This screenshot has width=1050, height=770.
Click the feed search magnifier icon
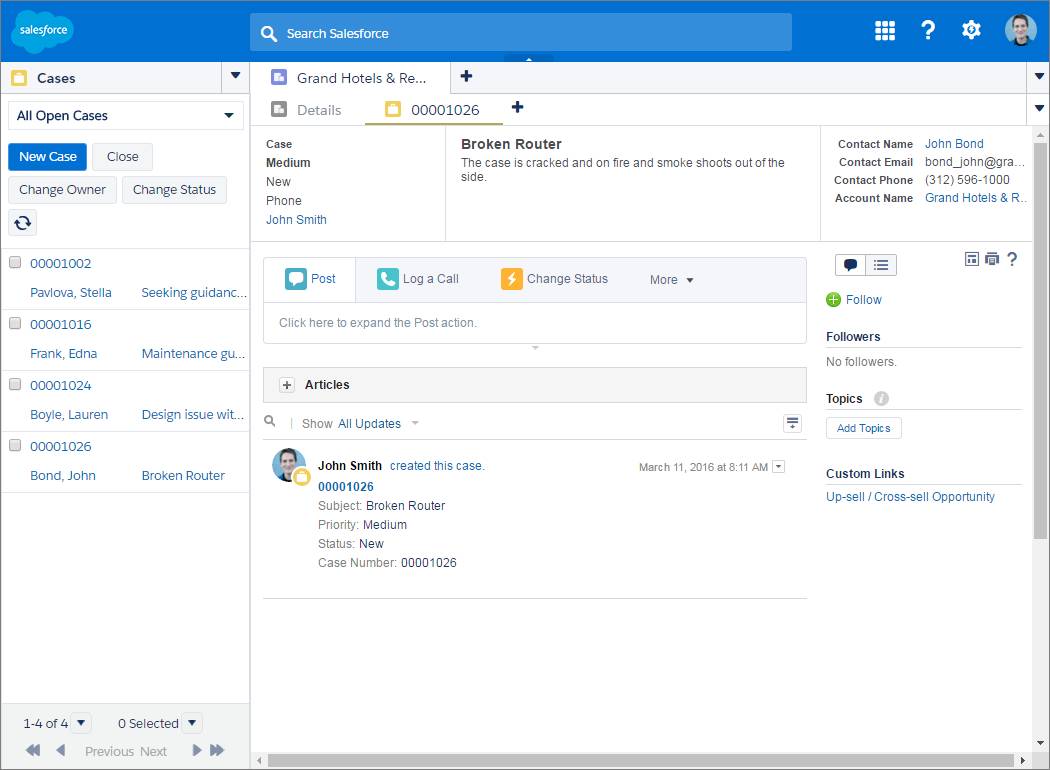(x=270, y=421)
